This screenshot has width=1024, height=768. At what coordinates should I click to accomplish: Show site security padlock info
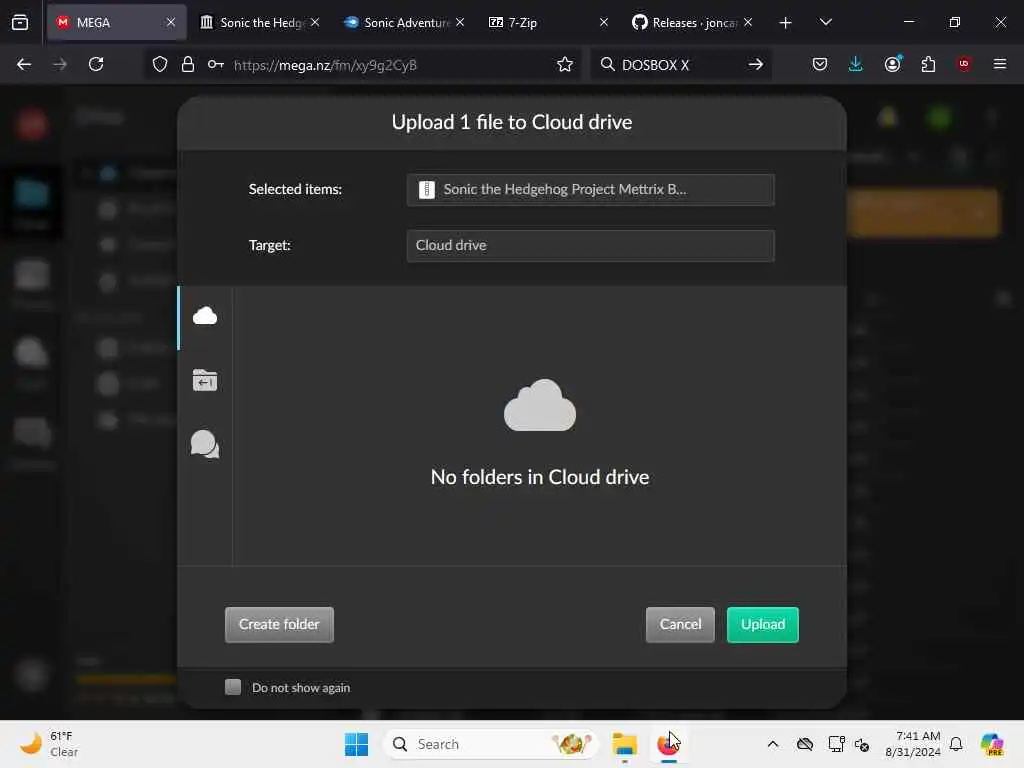188,64
